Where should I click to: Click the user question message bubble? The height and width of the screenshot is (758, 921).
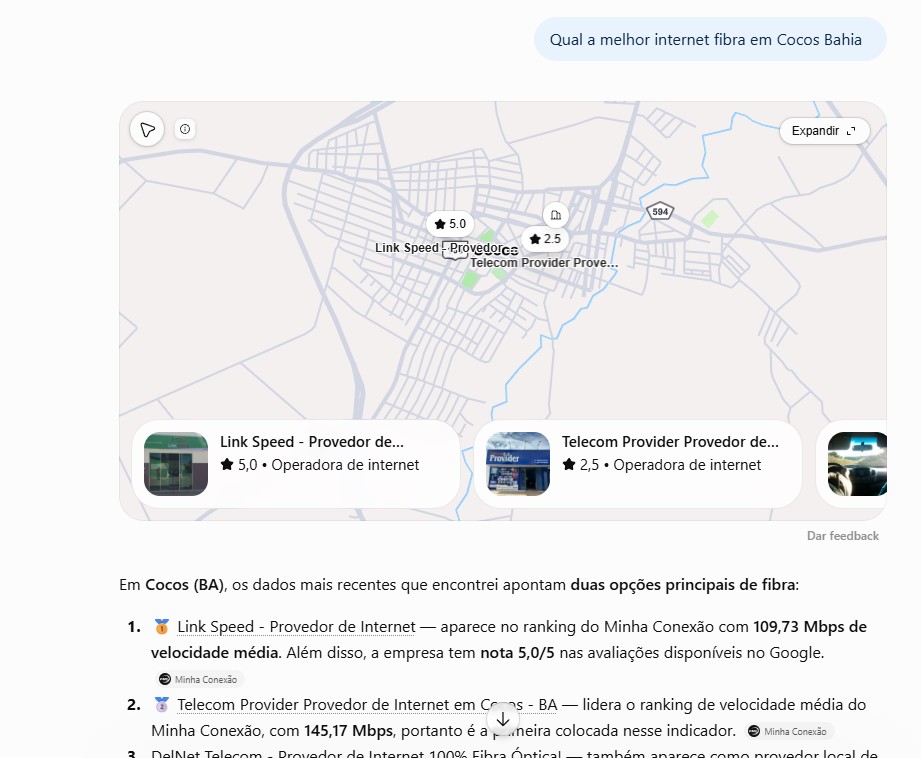(x=710, y=39)
